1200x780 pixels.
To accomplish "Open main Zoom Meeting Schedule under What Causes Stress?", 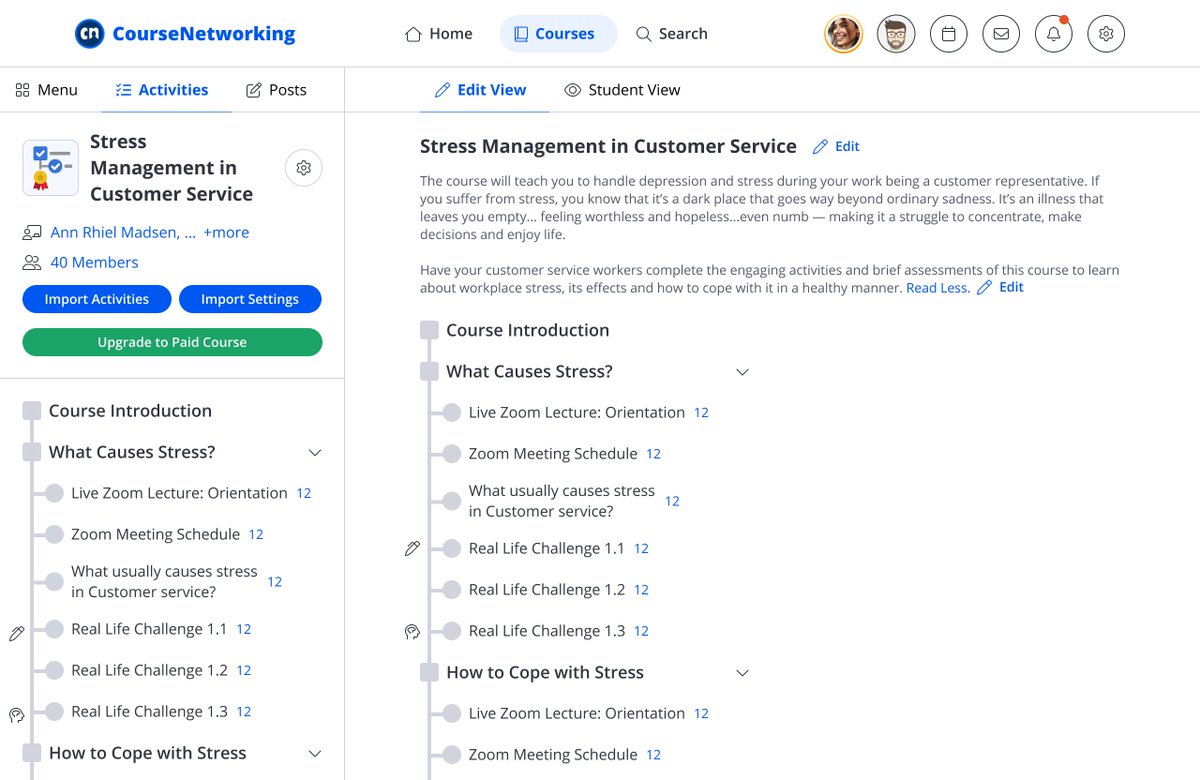I will click(553, 453).
